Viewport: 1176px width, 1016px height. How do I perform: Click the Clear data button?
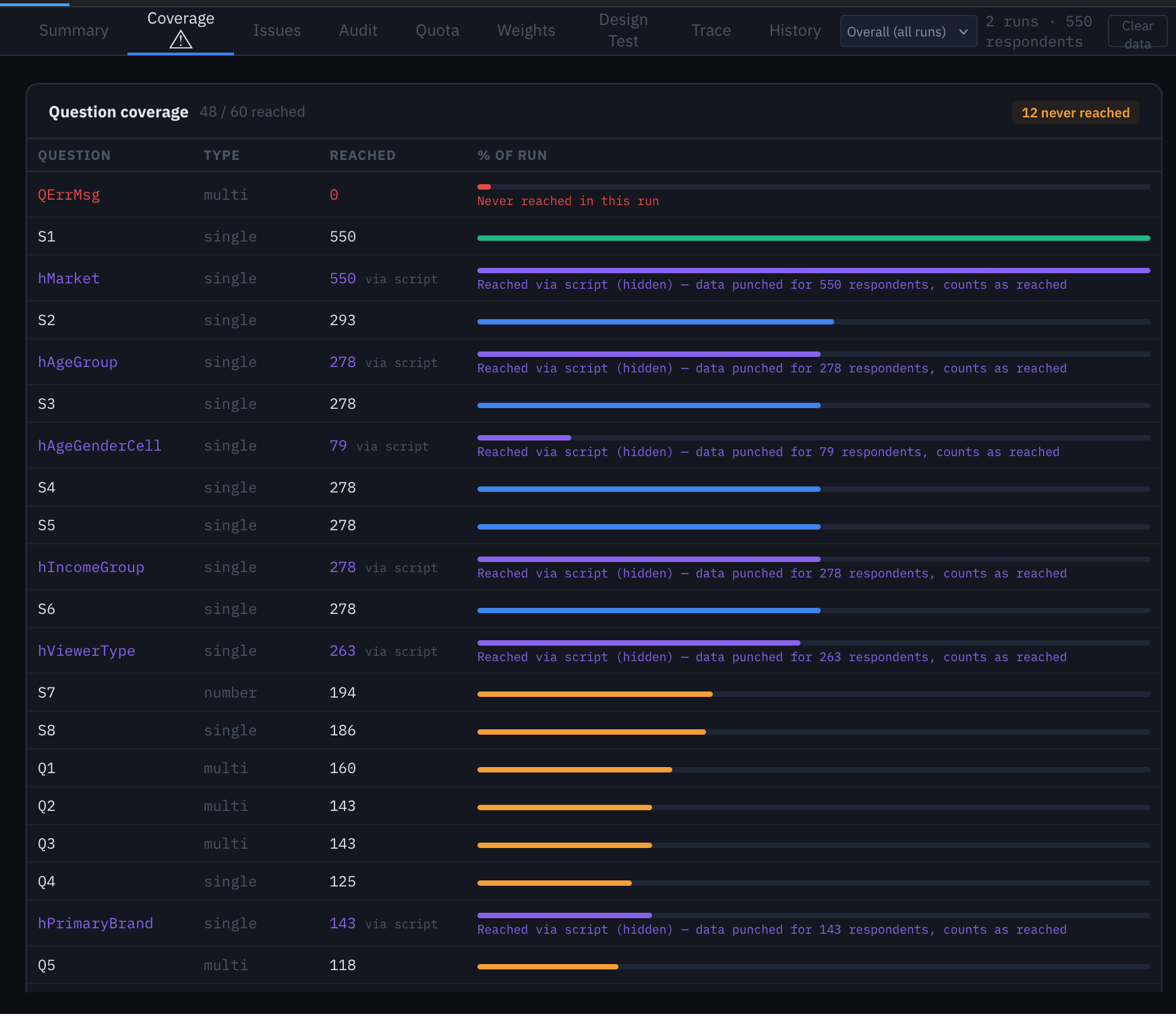point(1137,32)
